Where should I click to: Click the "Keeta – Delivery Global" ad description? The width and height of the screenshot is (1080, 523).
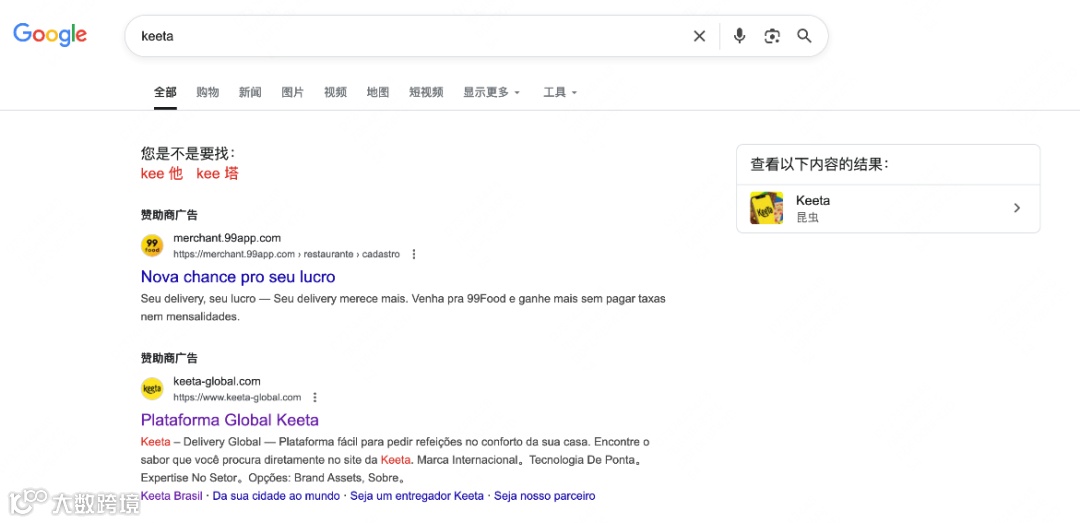coord(395,459)
